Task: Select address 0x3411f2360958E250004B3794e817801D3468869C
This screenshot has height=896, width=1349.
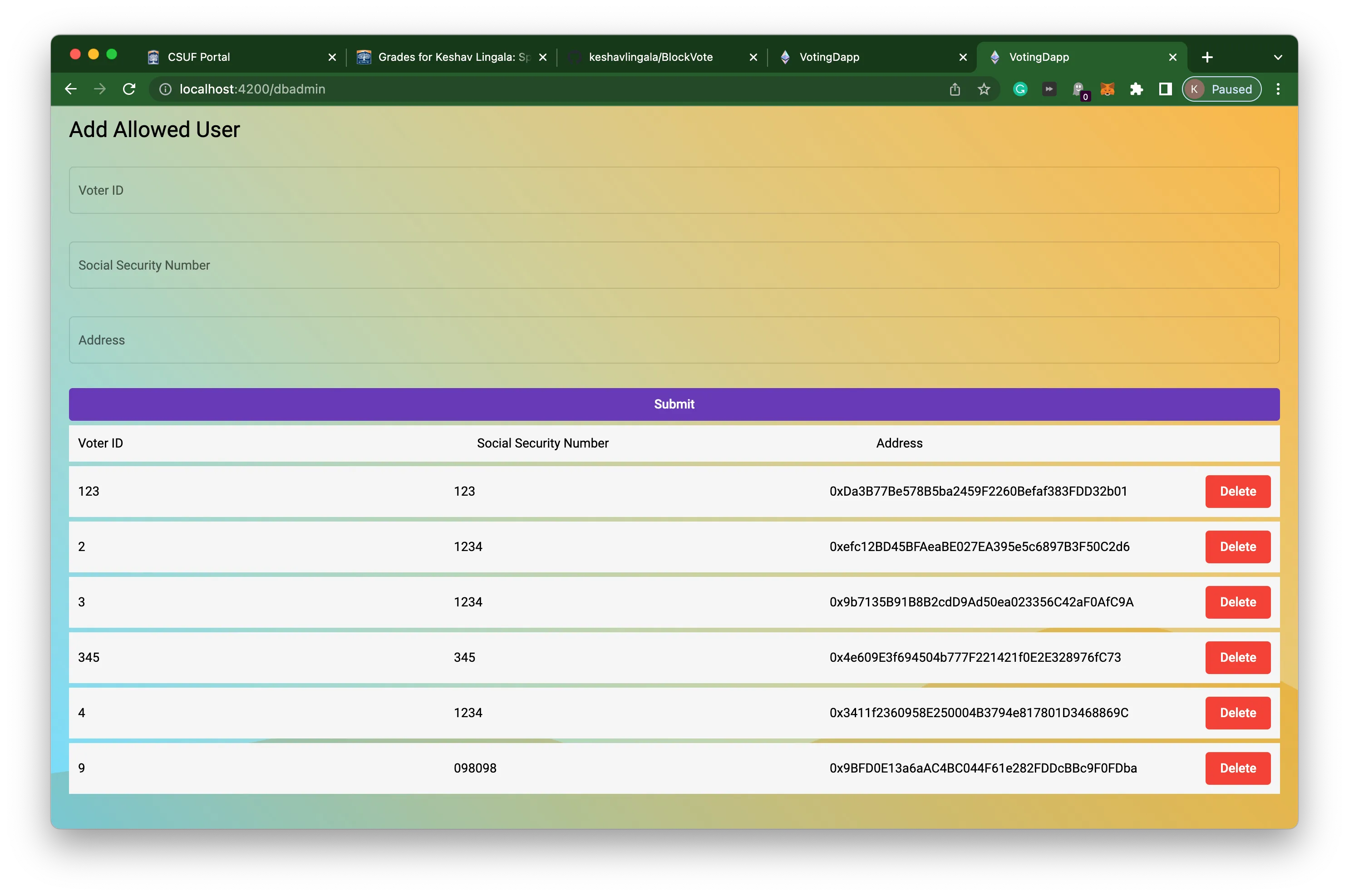Action: click(979, 713)
